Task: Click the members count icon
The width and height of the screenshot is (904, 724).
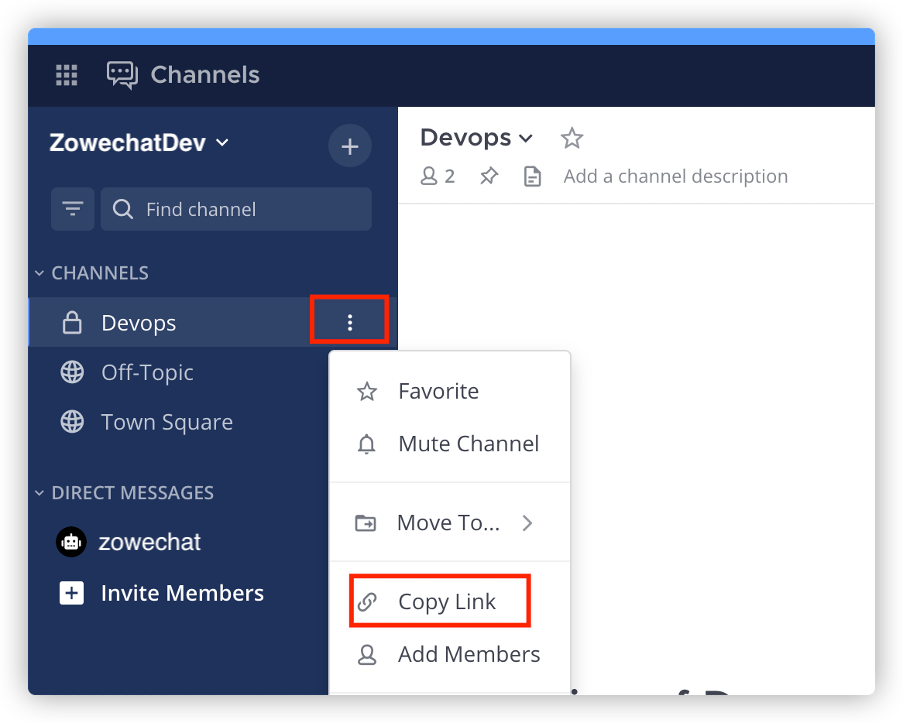Action: 438,177
